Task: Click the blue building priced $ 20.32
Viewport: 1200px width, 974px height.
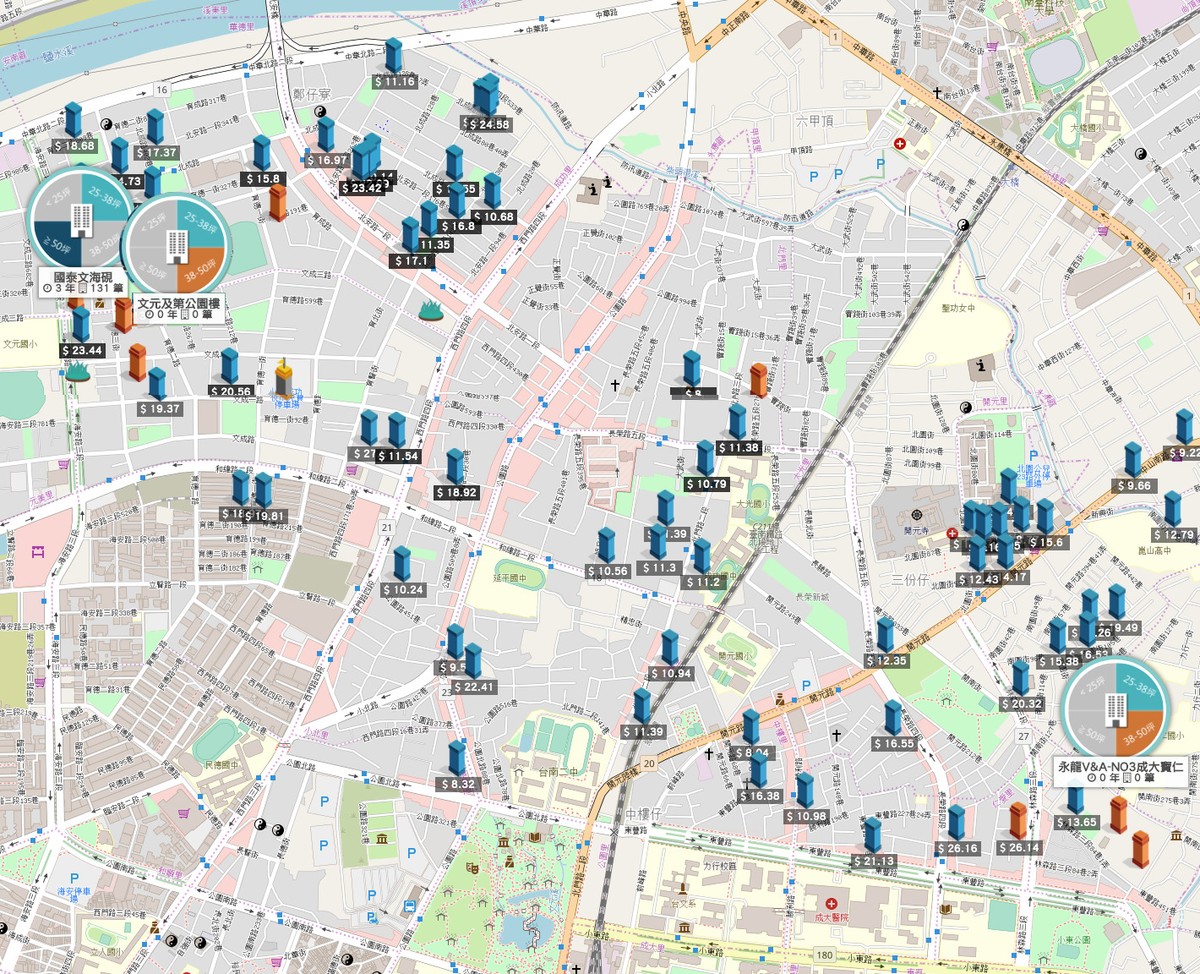Action: point(1020,678)
